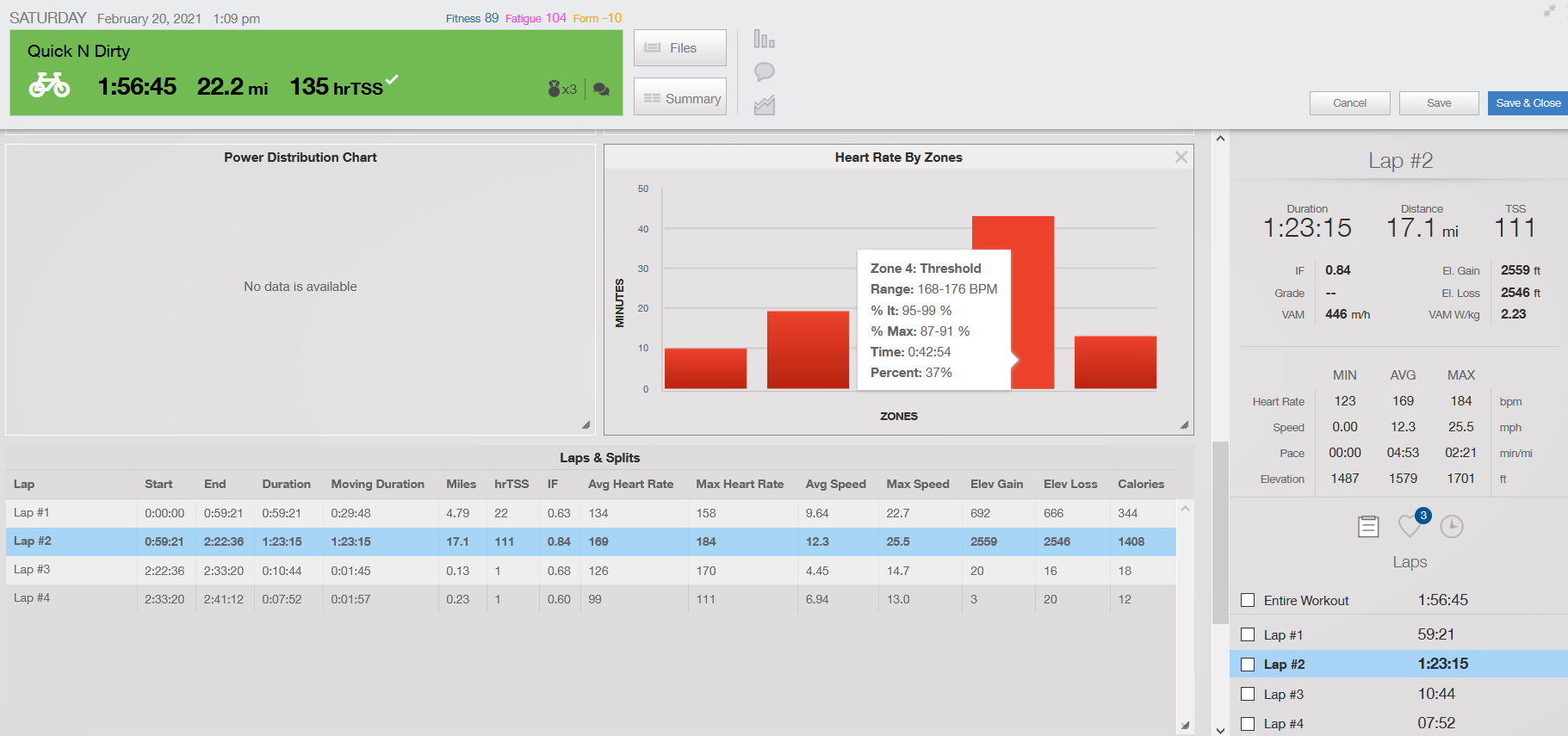
Task: Click resize handle of Power Distribution Chart
Action: pyautogui.click(x=586, y=425)
